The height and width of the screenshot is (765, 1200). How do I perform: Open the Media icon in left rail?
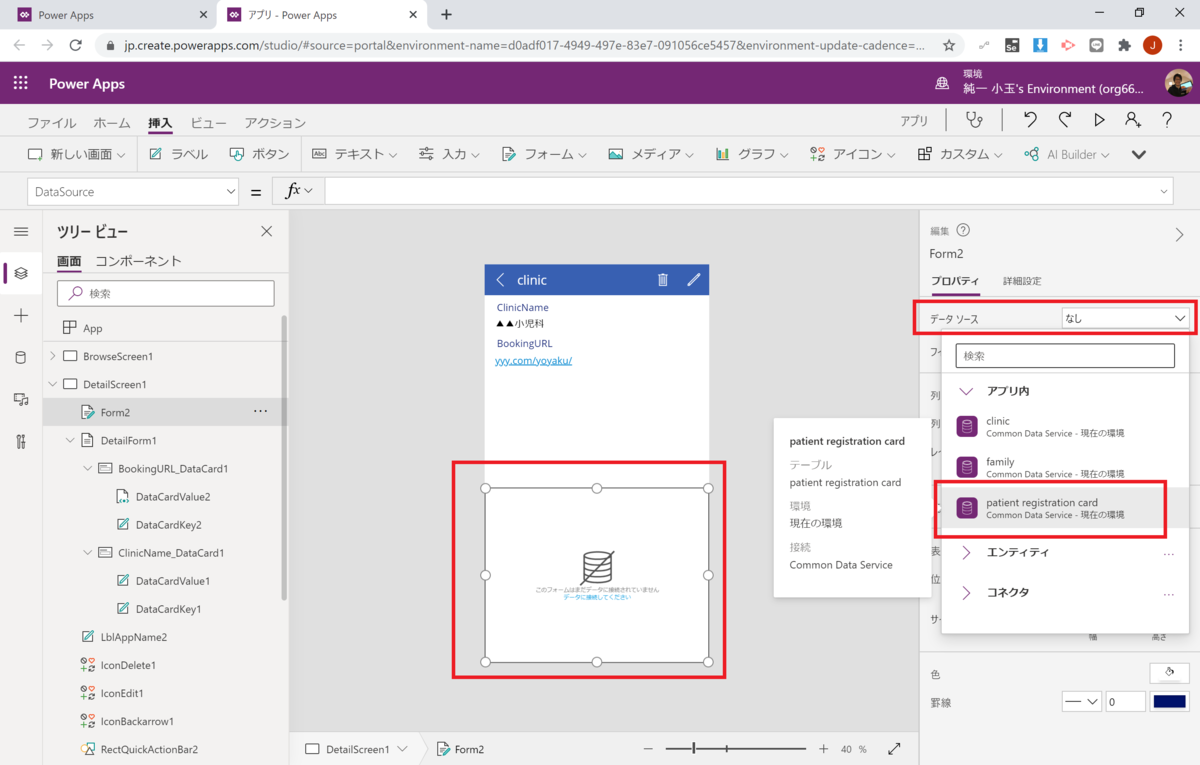pos(21,399)
